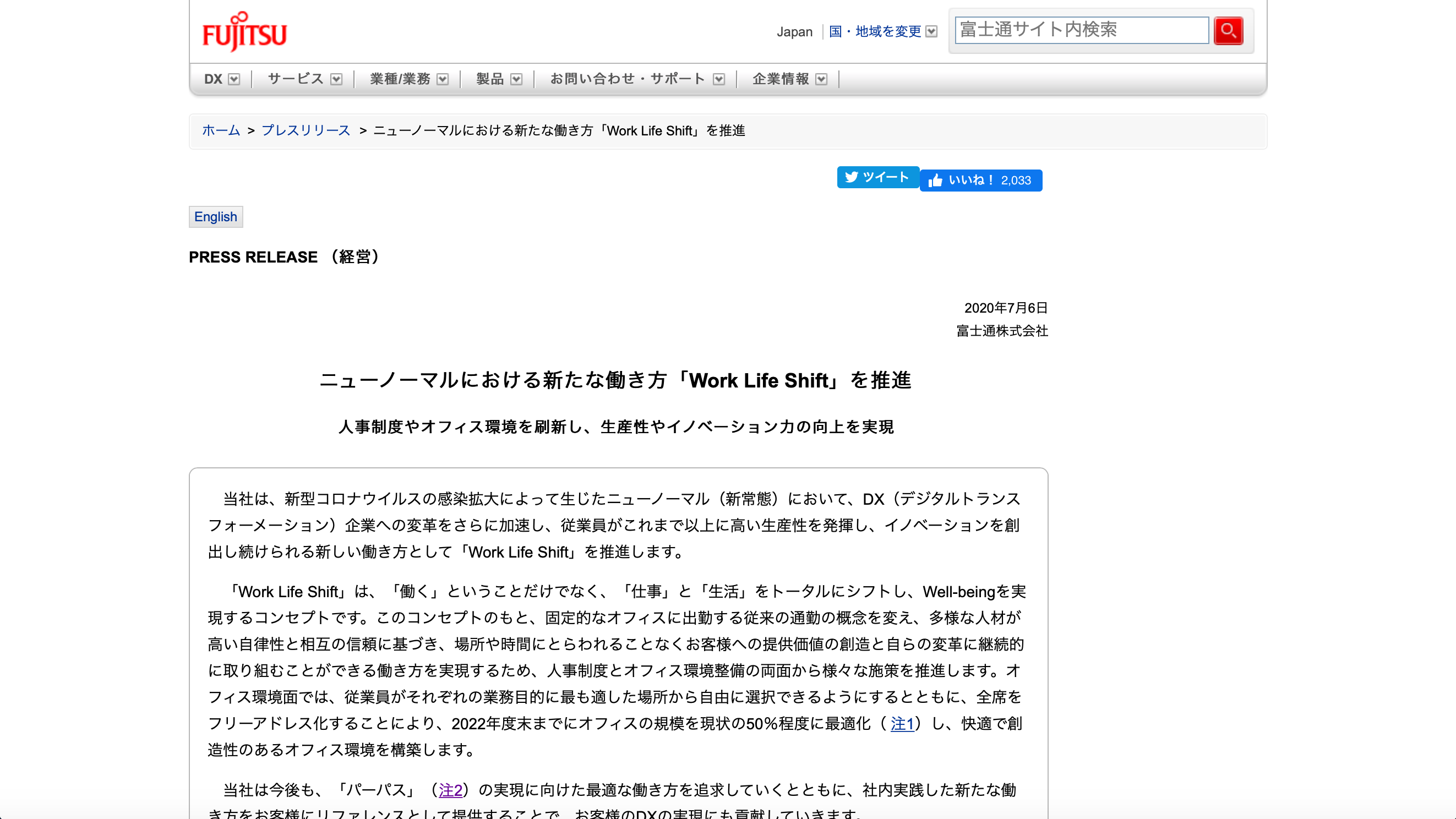1456x819 pixels.
Task: Open the 業種/業務 menu item
Action: point(400,79)
